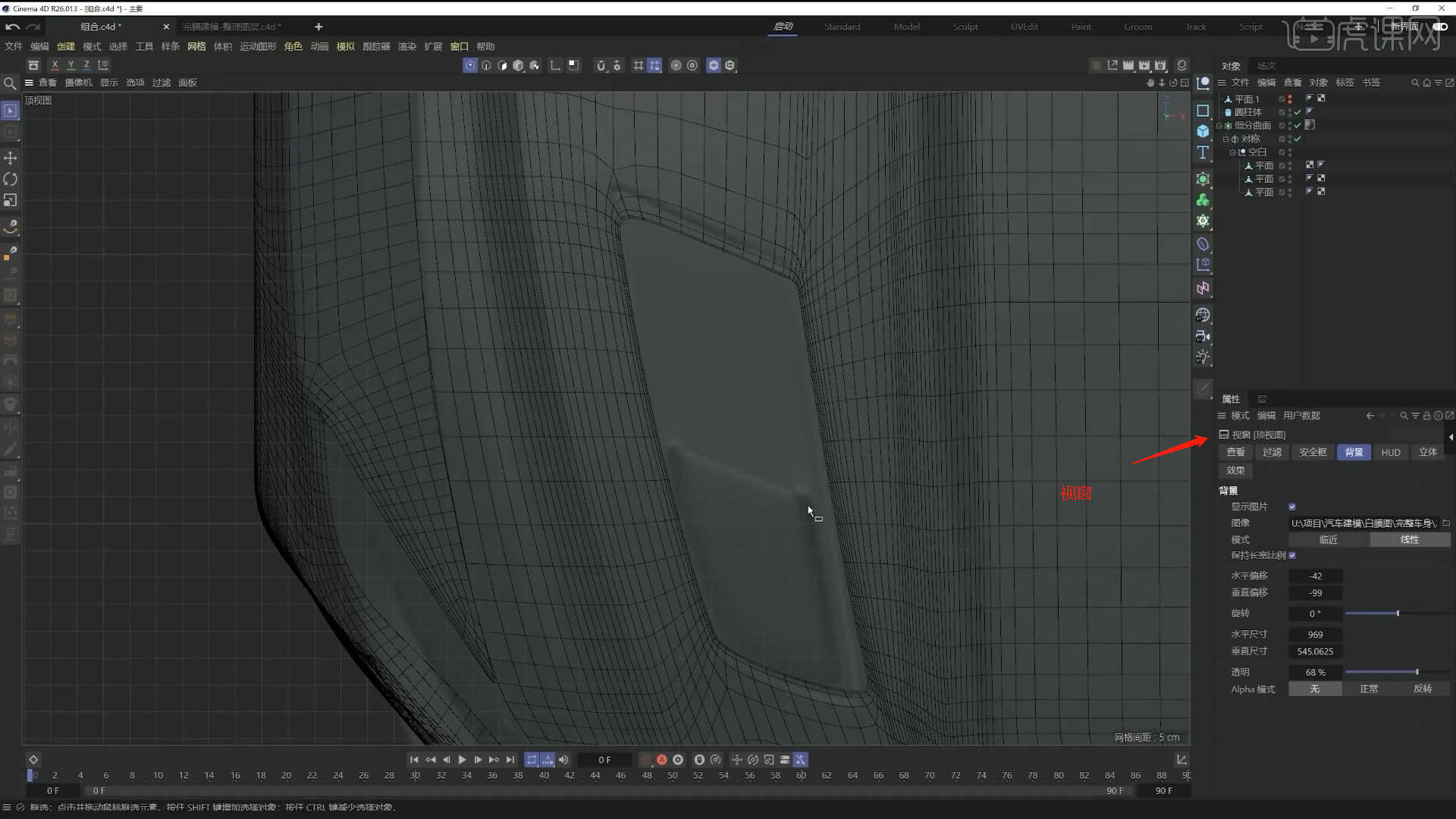Toggle Y axis lock icon

[x=71, y=65]
